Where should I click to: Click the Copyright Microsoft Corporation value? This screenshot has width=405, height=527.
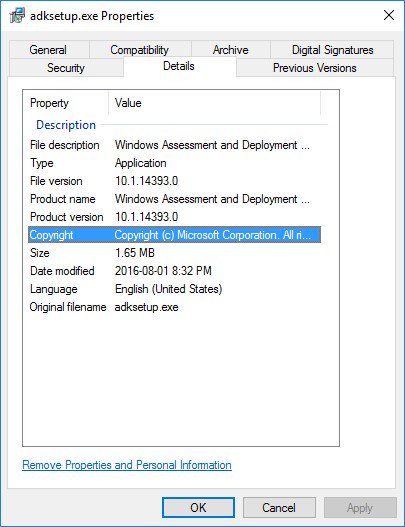[x=212, y=235]
